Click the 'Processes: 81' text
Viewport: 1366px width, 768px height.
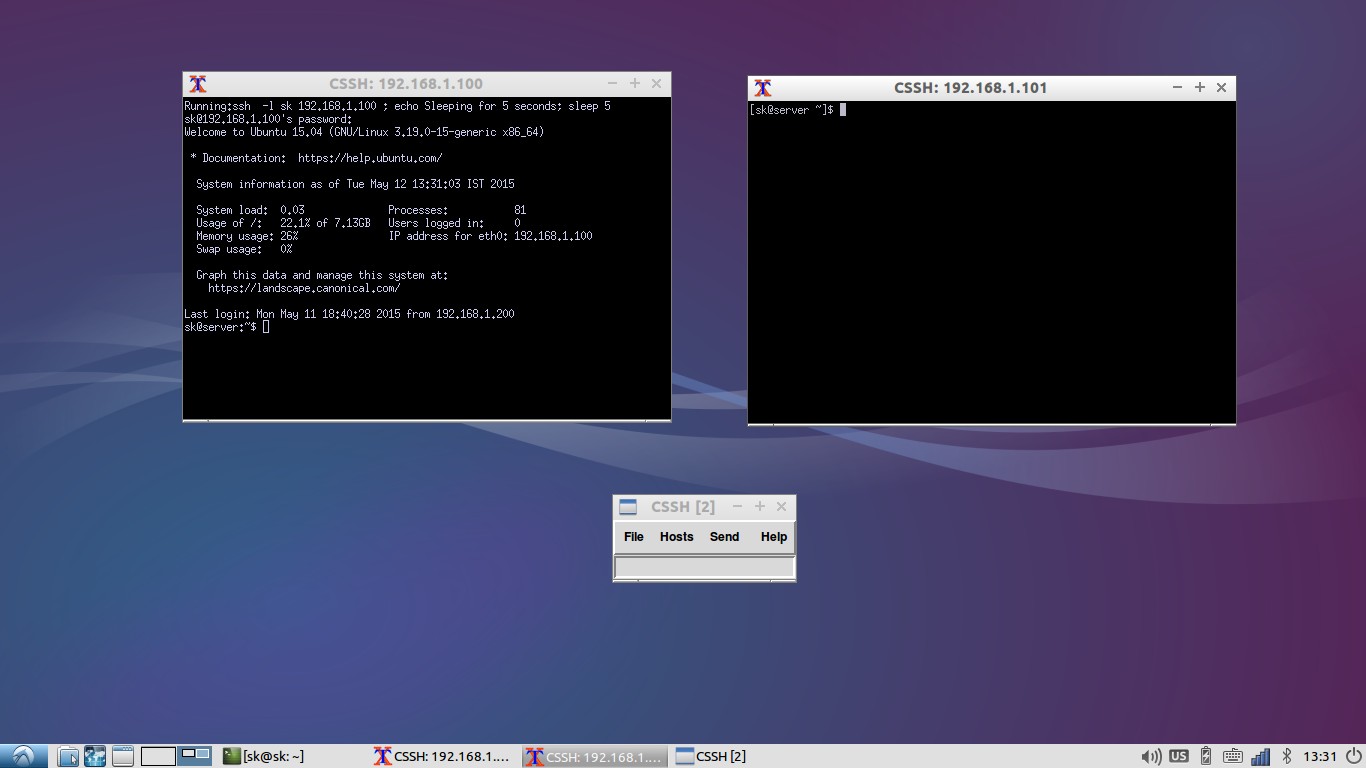click(x=457, y=210)
